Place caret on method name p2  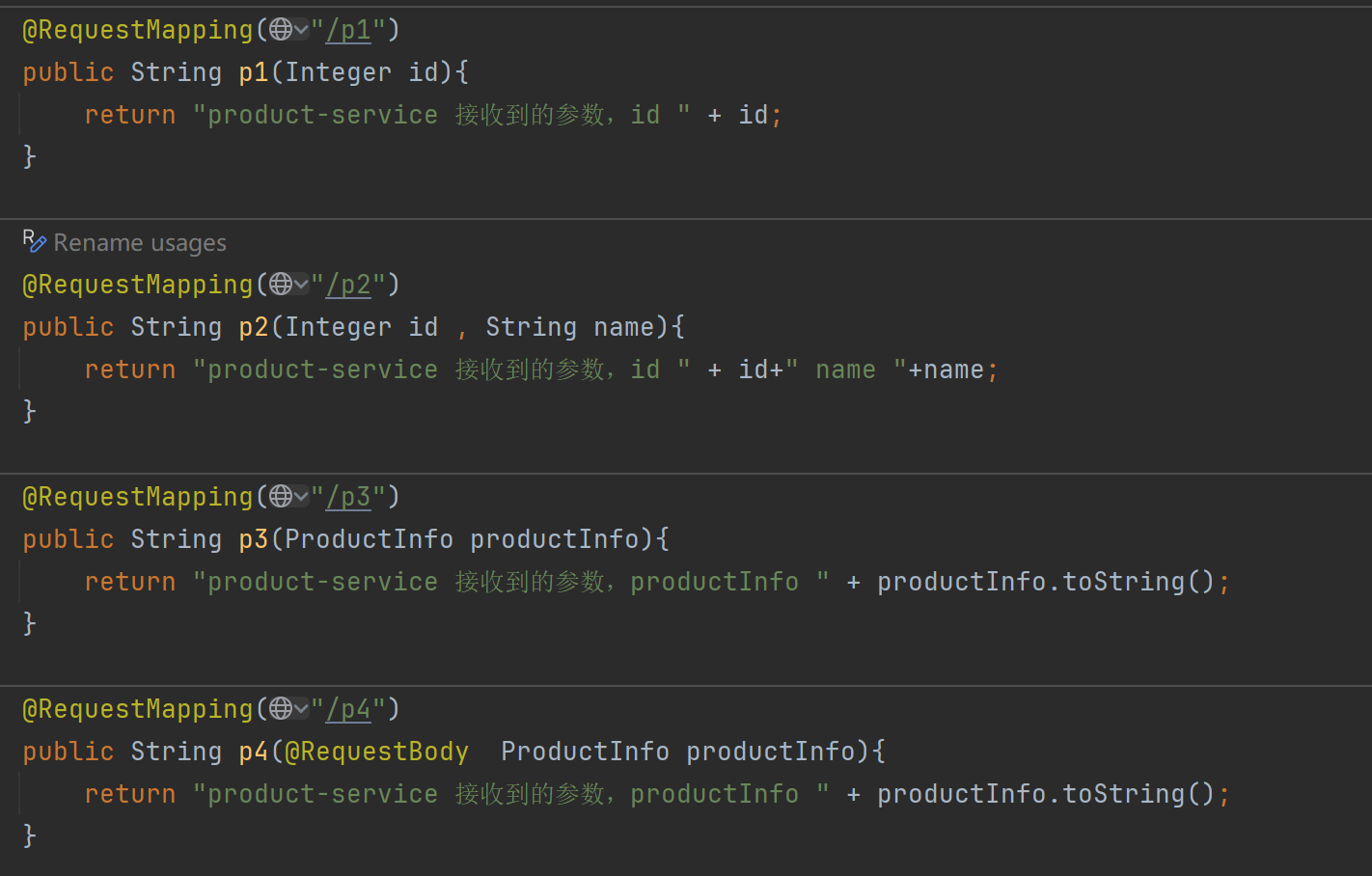pyautogui.click(x=254, y=328)
